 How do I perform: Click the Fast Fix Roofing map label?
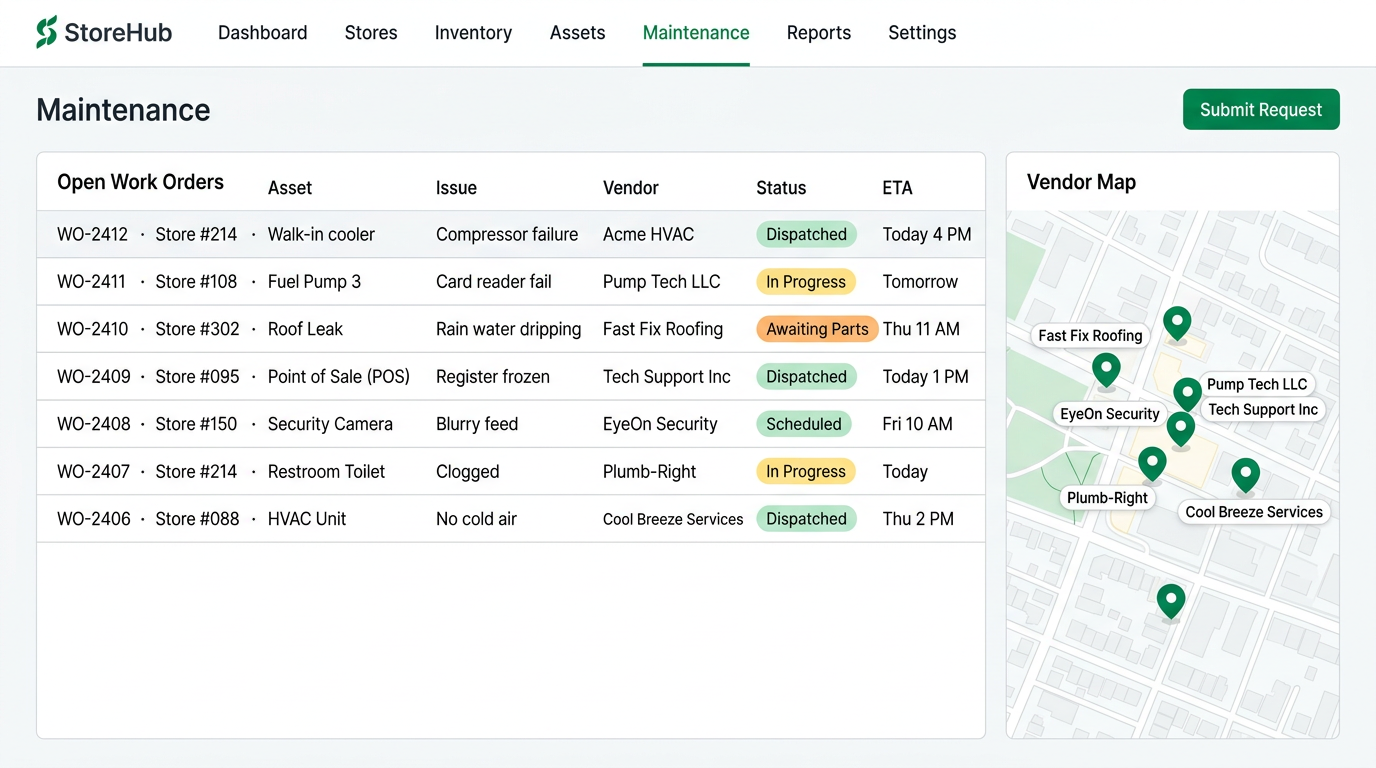click(1090, 336)
